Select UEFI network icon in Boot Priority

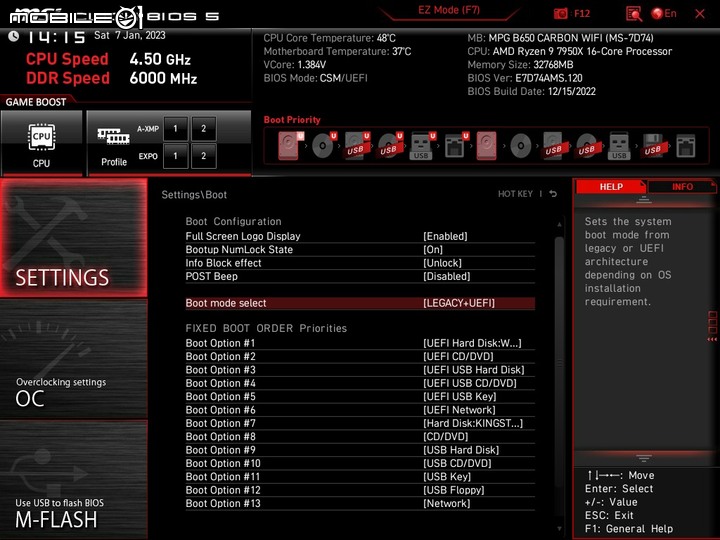(x=456, y=146)
